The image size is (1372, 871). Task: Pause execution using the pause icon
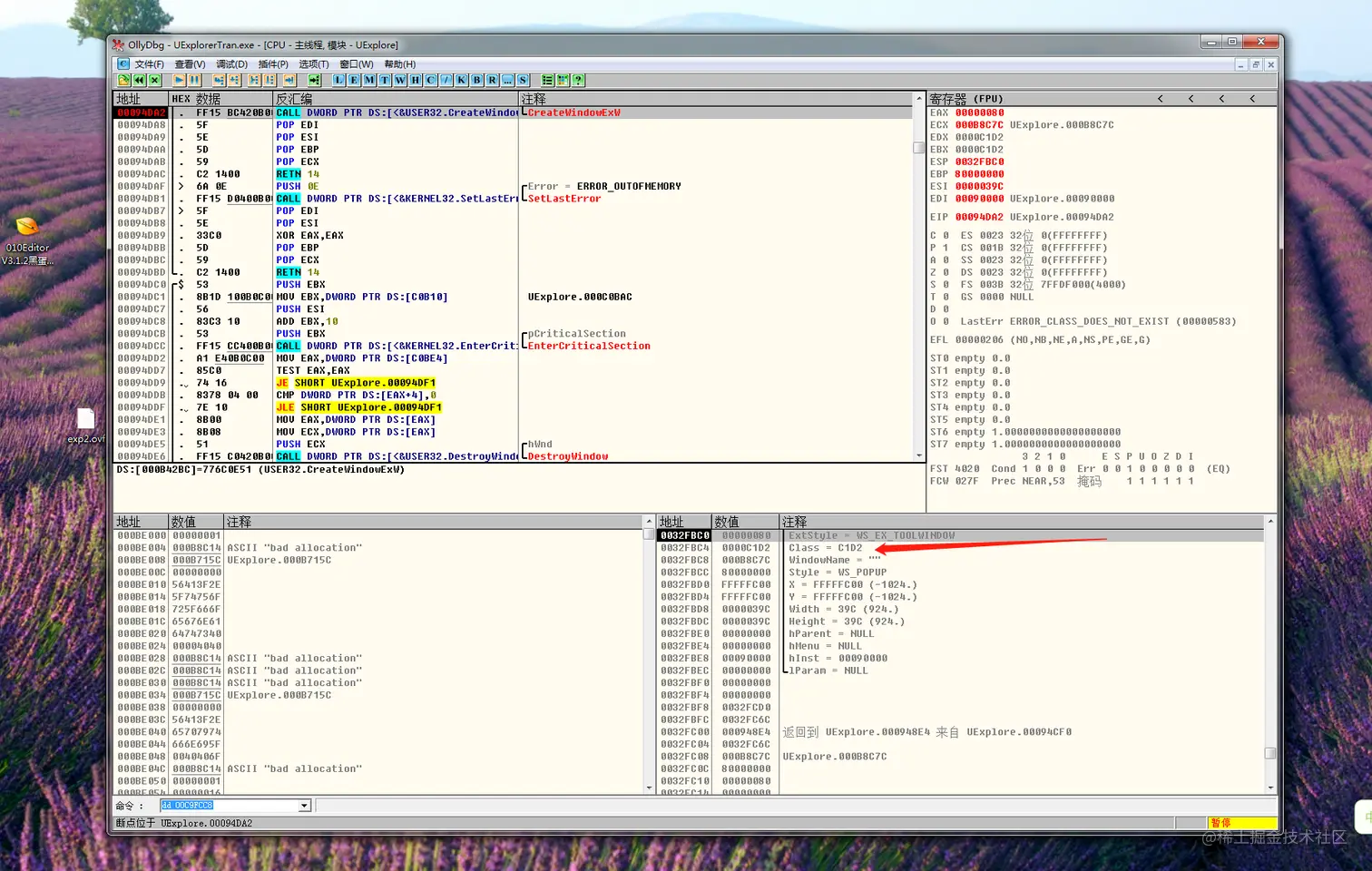[x=194, y=80]
